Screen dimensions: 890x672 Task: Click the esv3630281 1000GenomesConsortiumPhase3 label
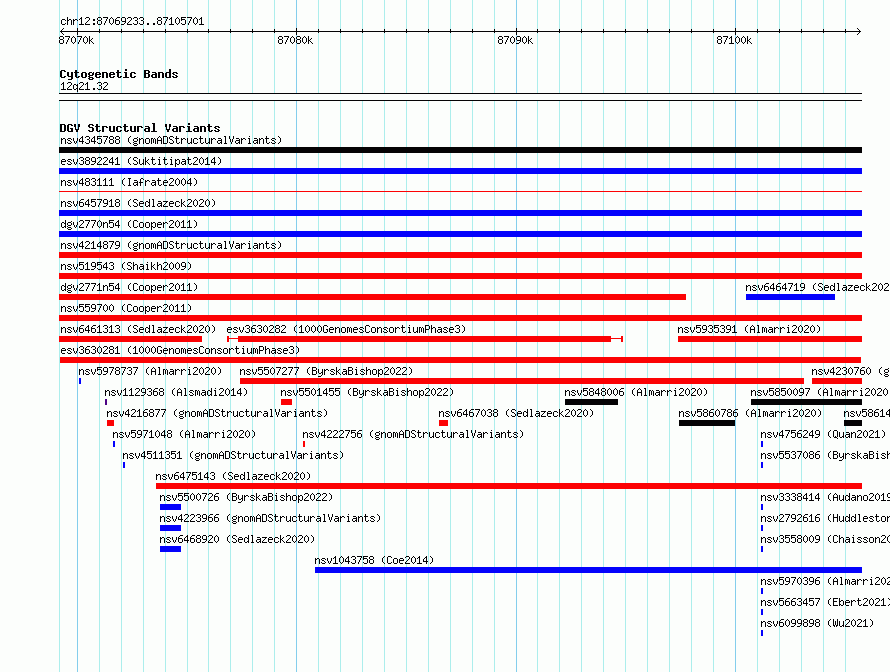coord(180,350)
